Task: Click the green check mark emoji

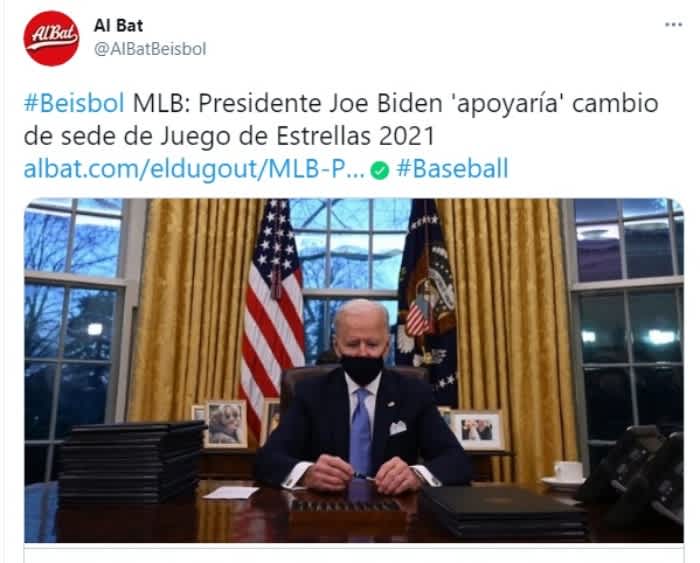Action: [x=380, y=170]
